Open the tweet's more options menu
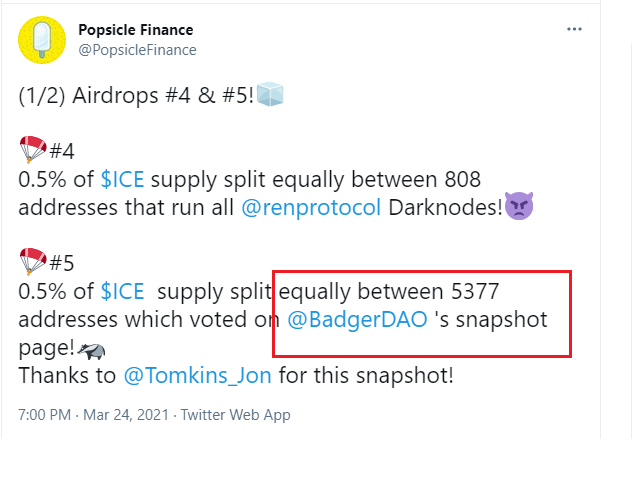This screenshot has height=487, width=640. (x=574, y=29)
